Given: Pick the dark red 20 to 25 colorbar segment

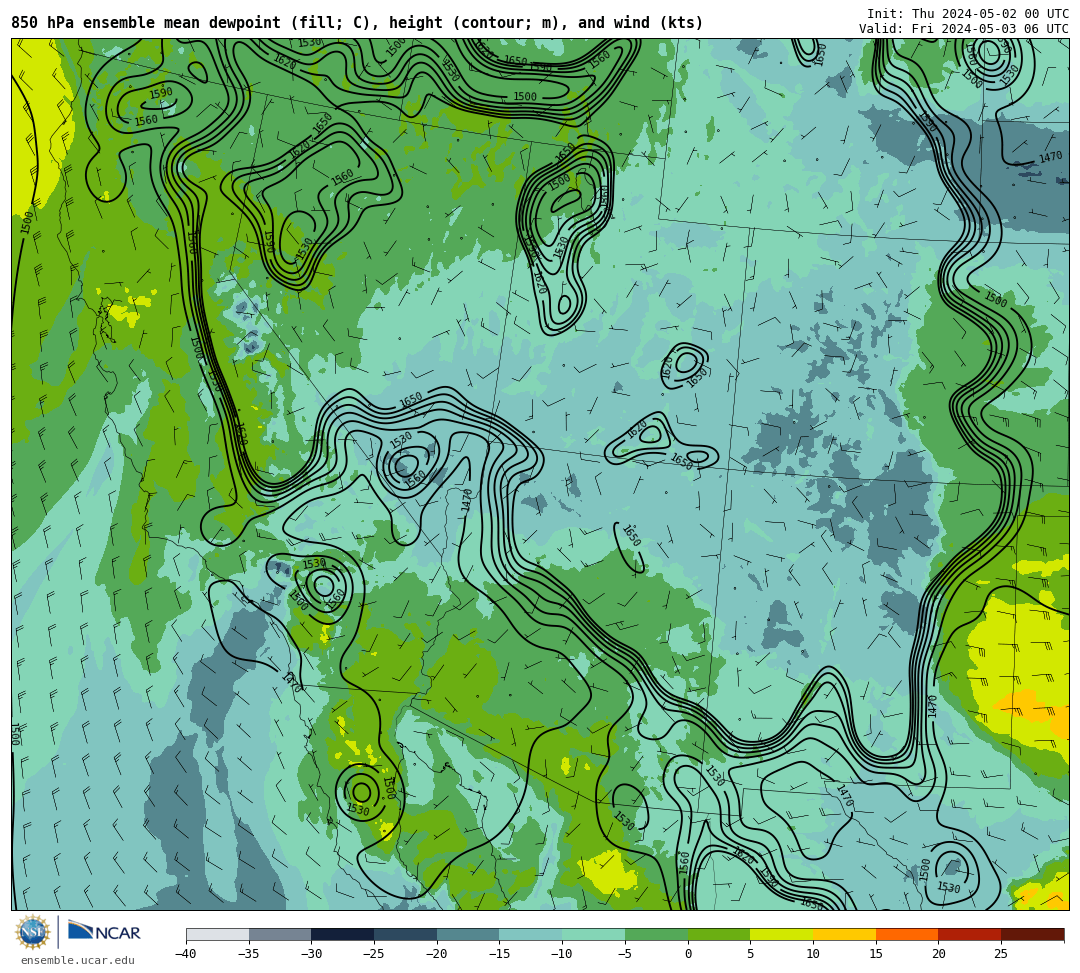Looking at the screenshot, I should pos(970,935).
